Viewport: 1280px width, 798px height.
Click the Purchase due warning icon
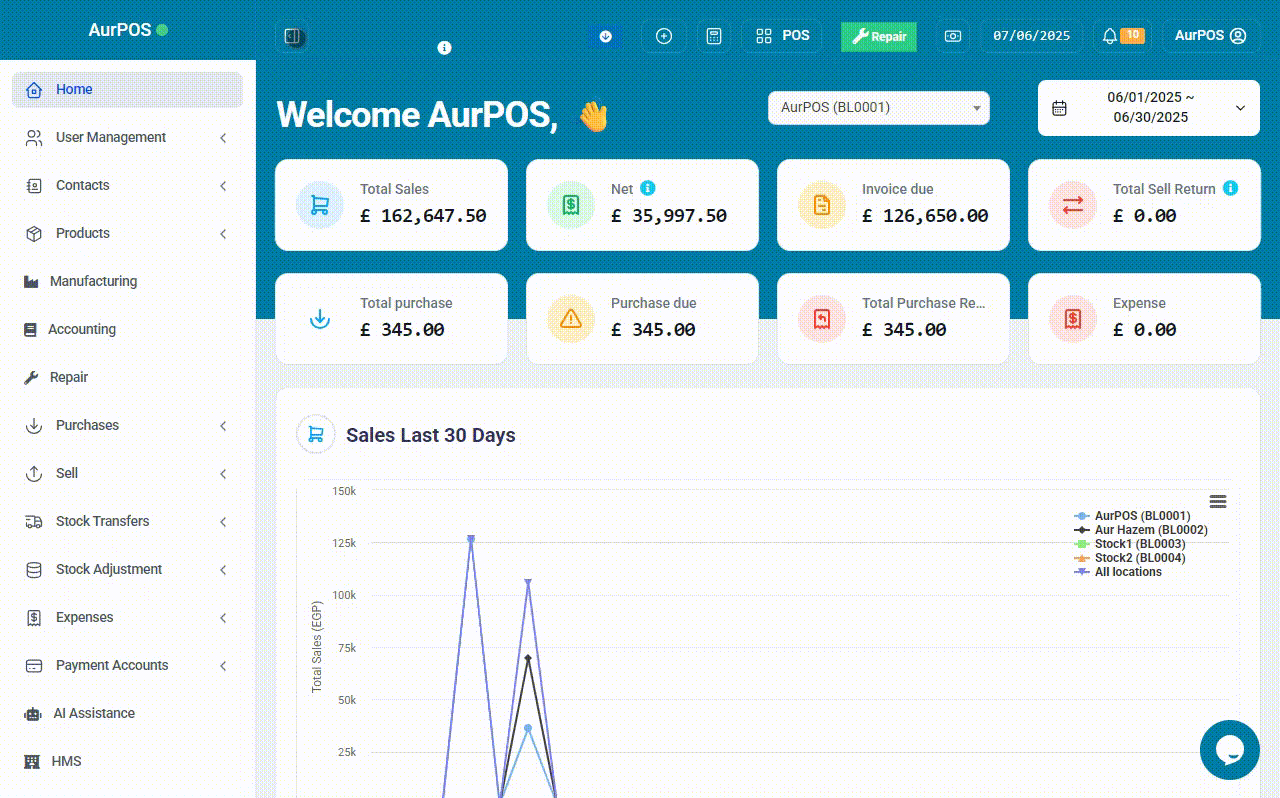(571, 319)
